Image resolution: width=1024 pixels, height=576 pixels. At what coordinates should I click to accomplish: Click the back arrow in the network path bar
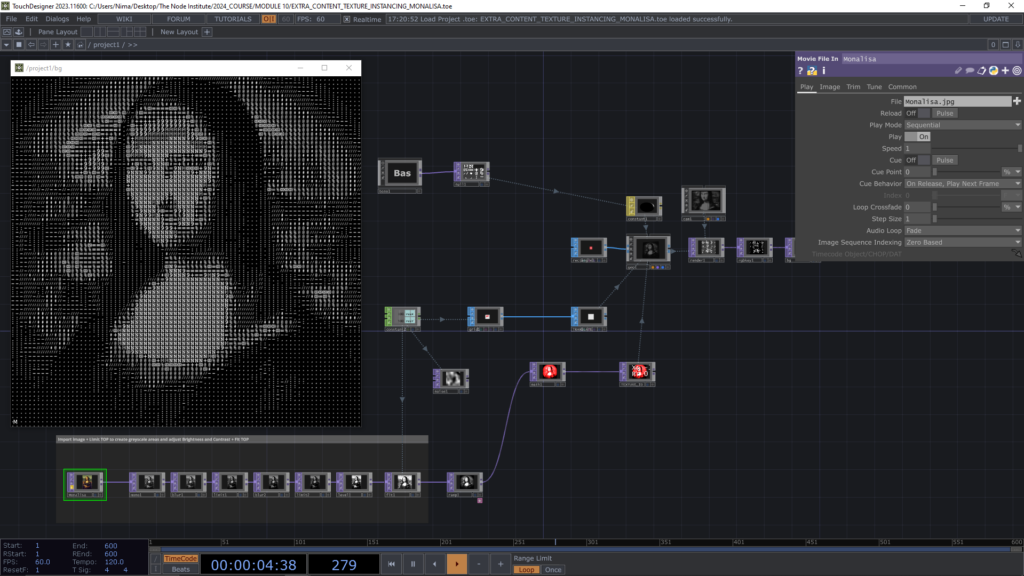click(x=31, y=45)
